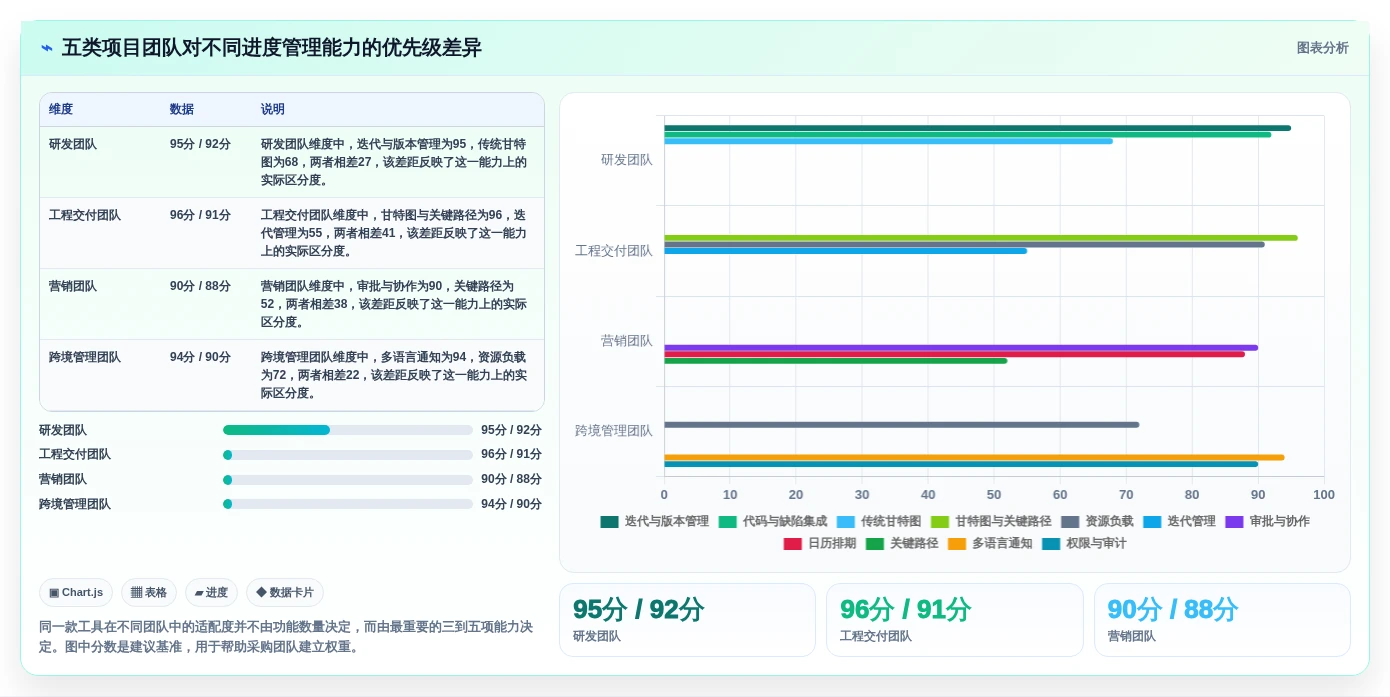The image size is (1390, 697).
Task: Click the 50 x-axis tick label
Action: 994,495
